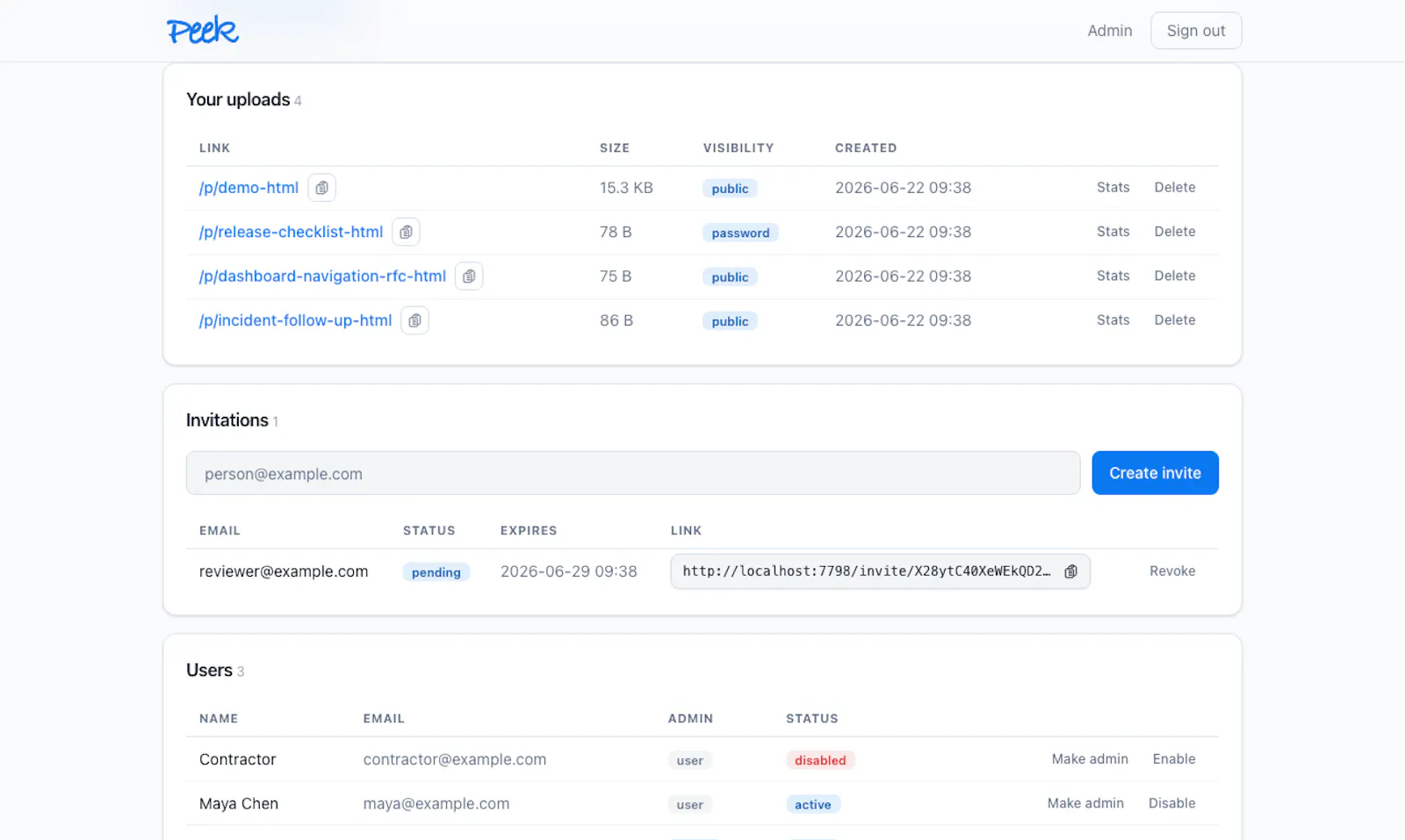Make Maya Chen an admin

[1085, 803]
